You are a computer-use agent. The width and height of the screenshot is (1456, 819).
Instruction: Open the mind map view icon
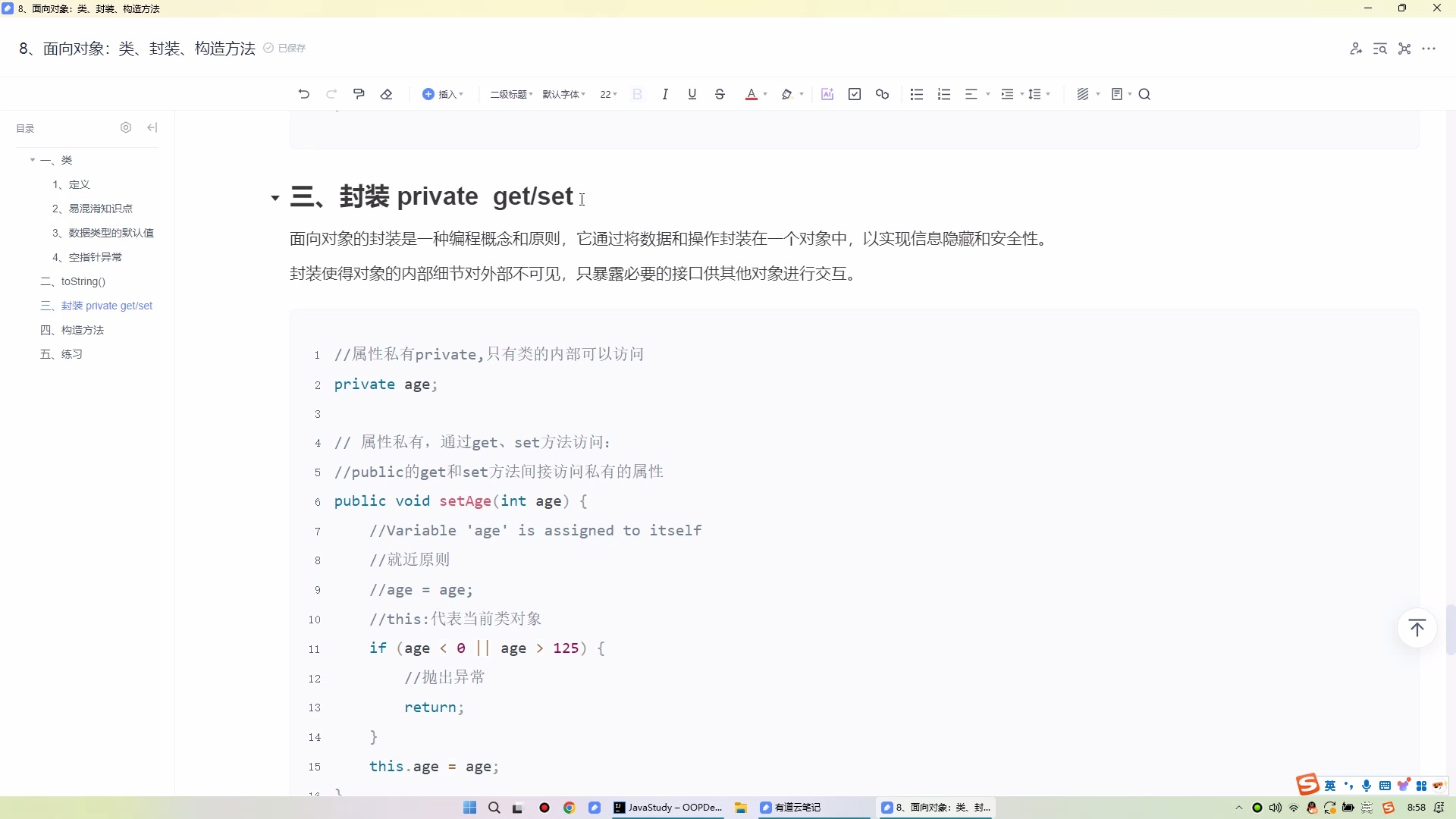(x=1404, y=48)
